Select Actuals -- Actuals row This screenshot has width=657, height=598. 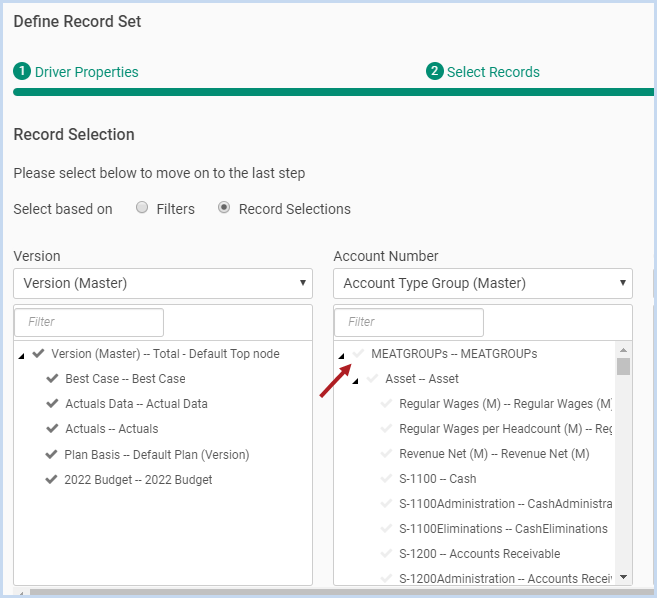tap(112, 429)
